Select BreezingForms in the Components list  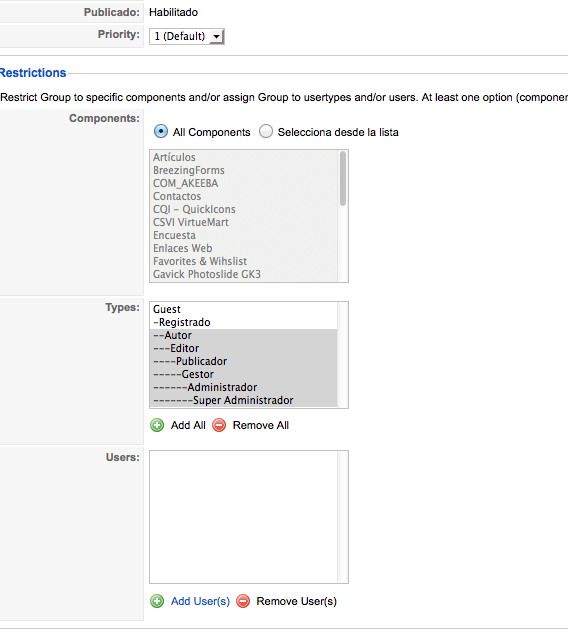[243, 170]
